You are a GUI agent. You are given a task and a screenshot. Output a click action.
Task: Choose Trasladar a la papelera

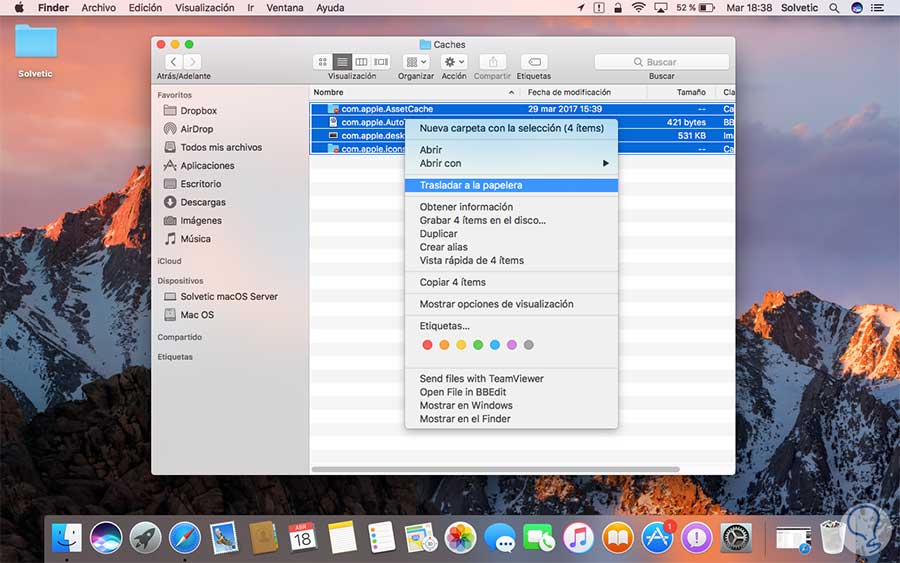point(511,185)
